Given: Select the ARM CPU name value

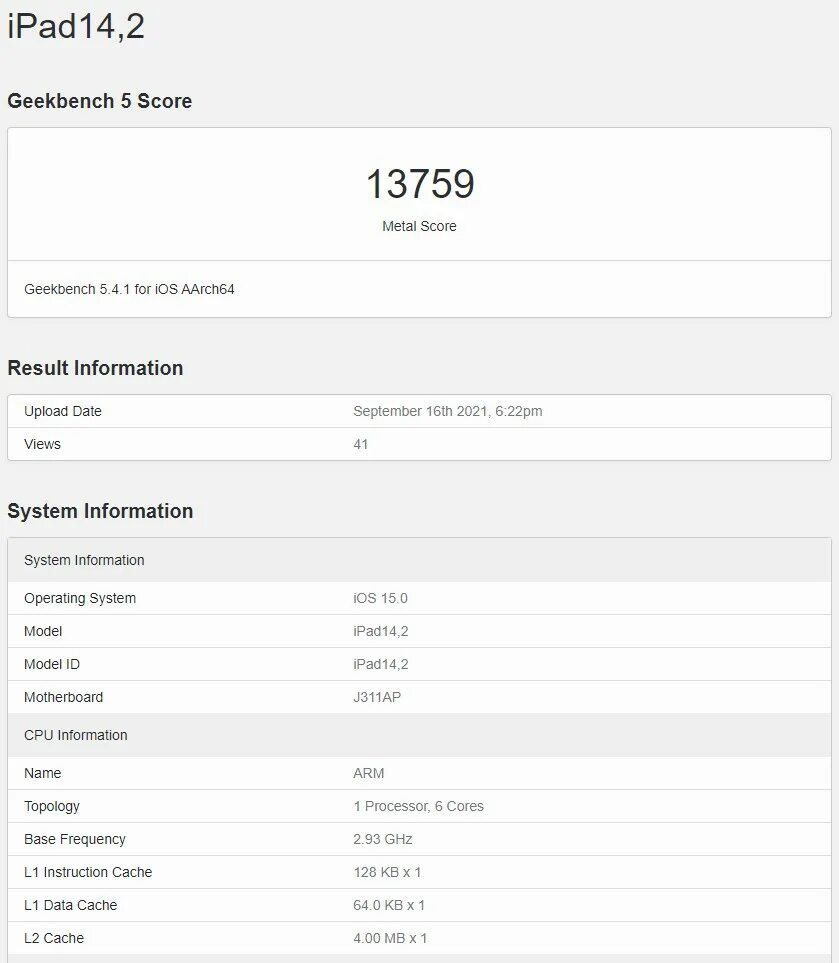Looking at the screenshot, I should click(369, 773).
